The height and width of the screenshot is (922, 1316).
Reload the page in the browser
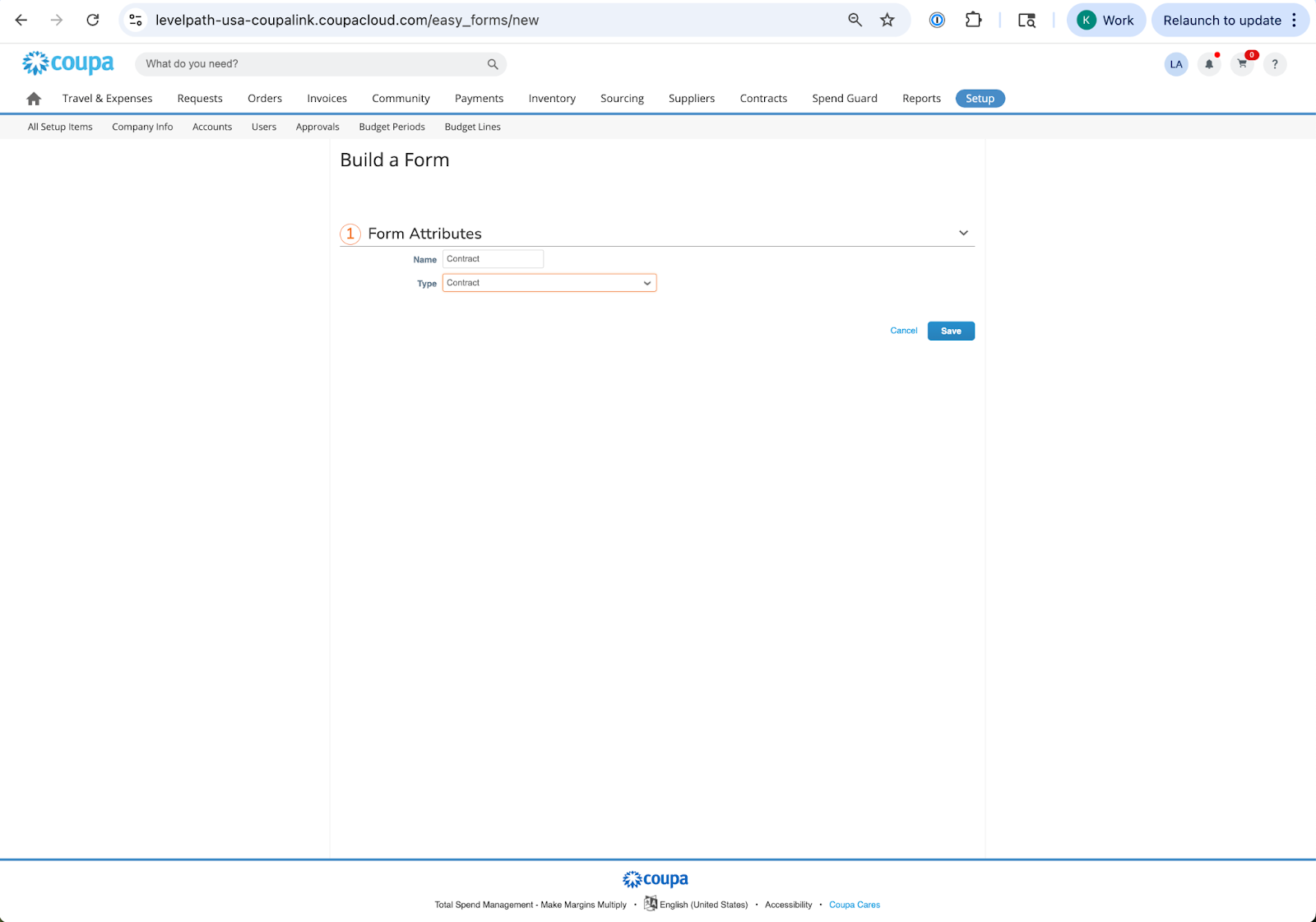[93, 21]
